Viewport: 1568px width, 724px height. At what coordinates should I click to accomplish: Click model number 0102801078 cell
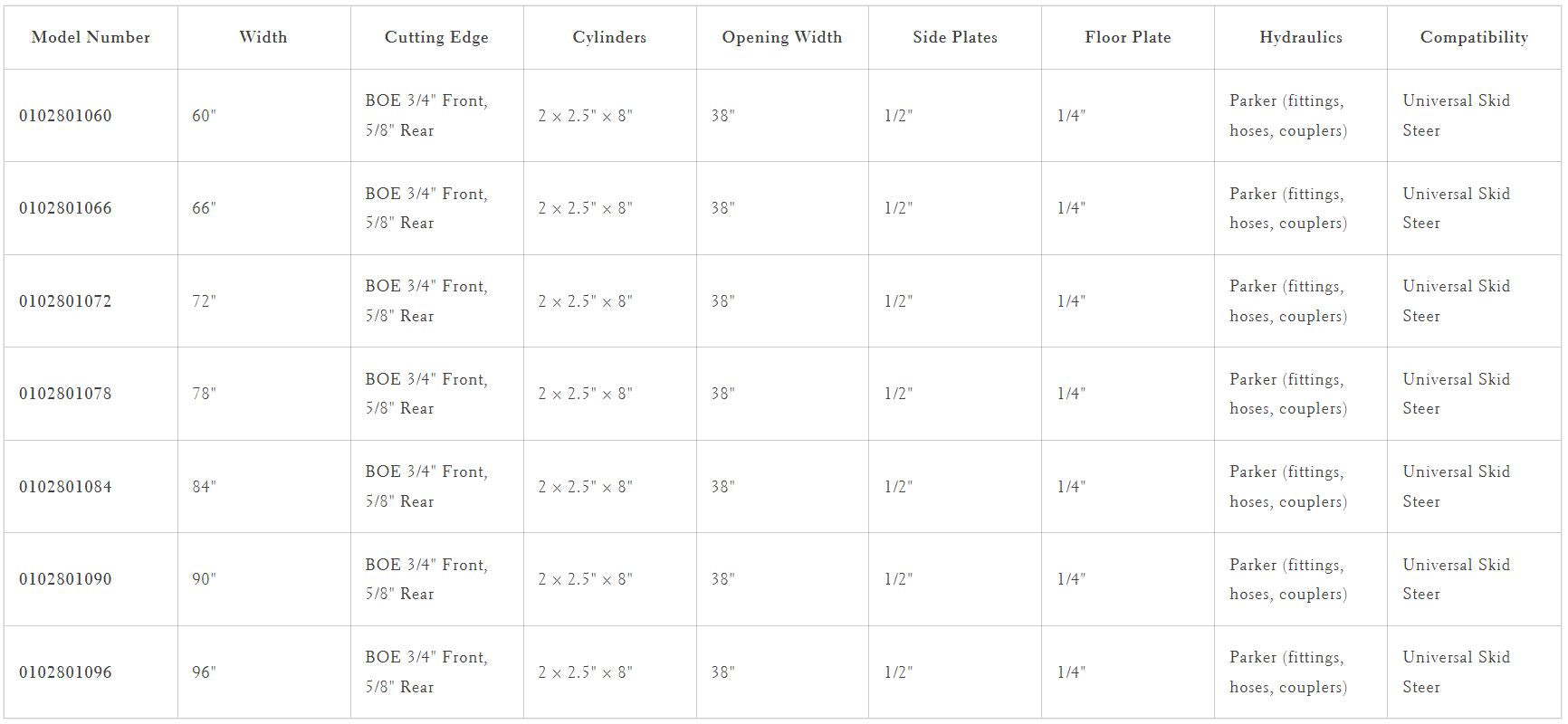tap(65, 394)
